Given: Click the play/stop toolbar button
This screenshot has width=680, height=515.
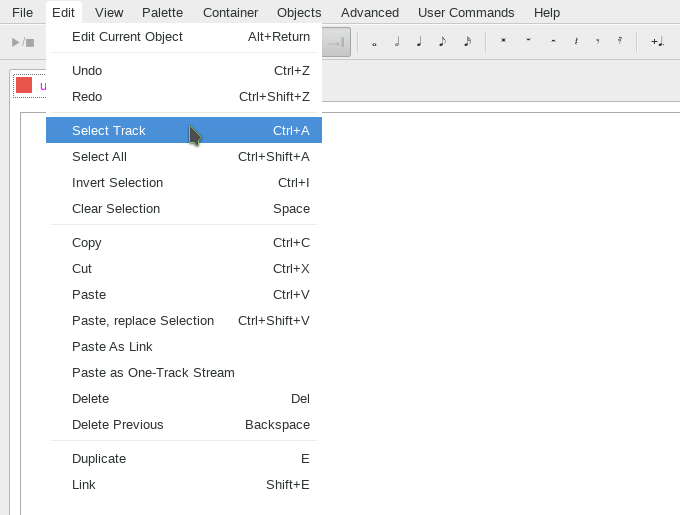Looking at the screenshot, I should tap(23, 42).
